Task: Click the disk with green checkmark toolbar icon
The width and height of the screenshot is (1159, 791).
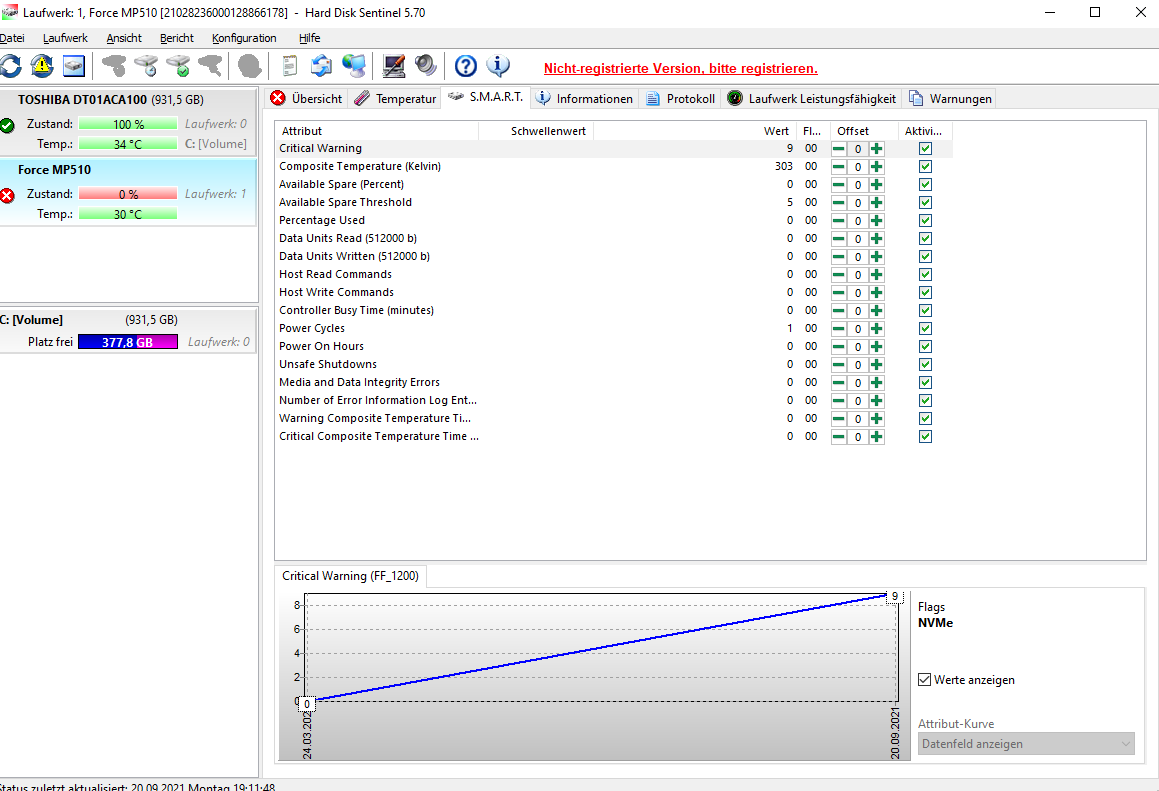Action: (x=178, y=66)
